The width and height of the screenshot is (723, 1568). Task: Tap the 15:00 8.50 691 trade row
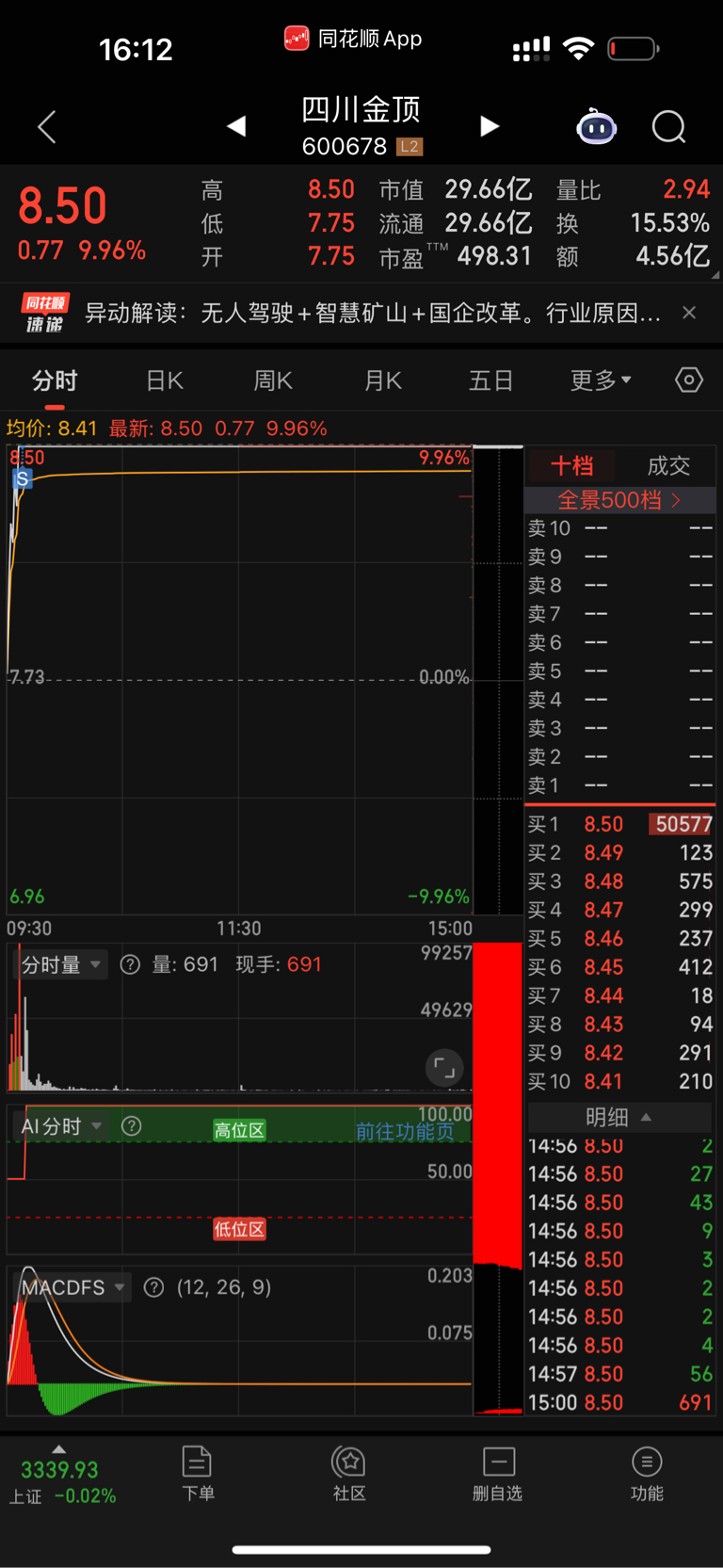point(619,1402)
